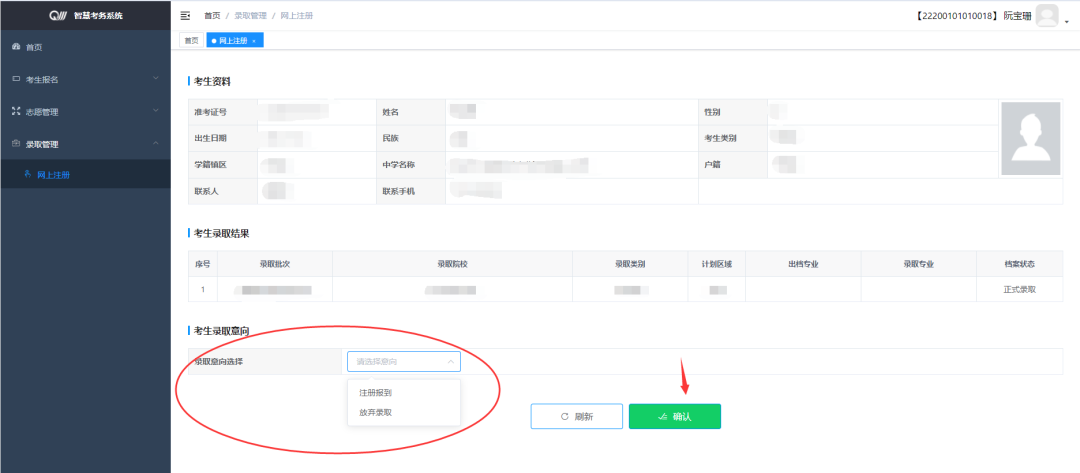
Task: Select 注册报到 from the dropdown list
Action: [x=376, y=393]
